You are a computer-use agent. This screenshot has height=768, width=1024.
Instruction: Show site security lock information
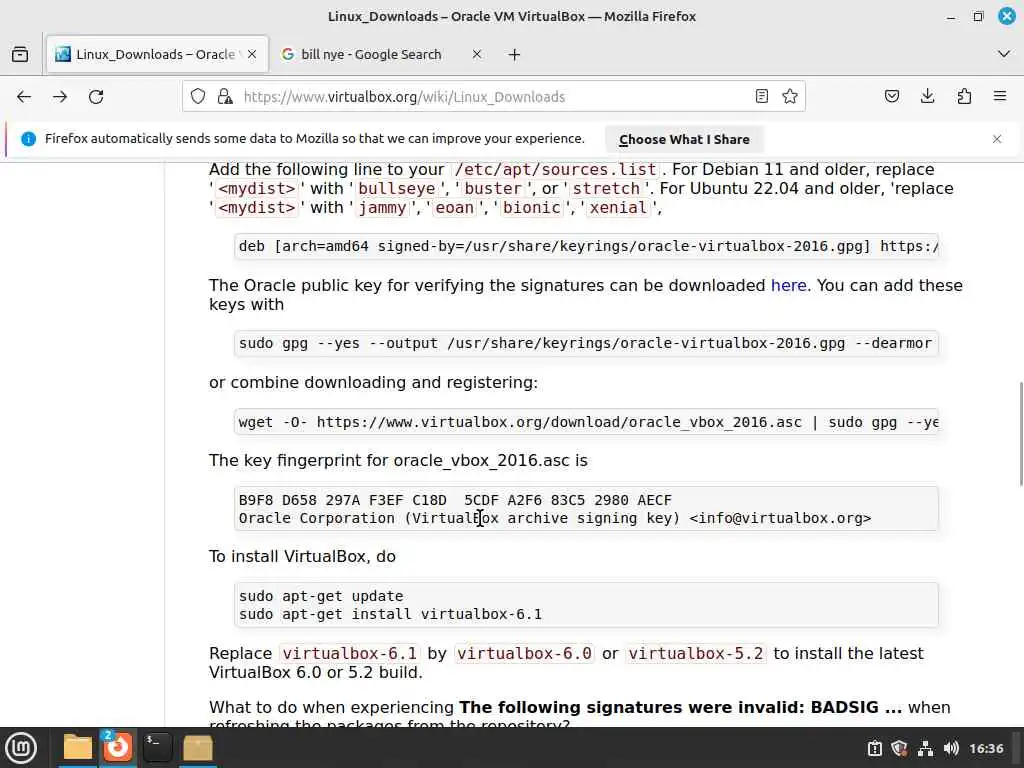pyautogui.click(x=225, y=97)
